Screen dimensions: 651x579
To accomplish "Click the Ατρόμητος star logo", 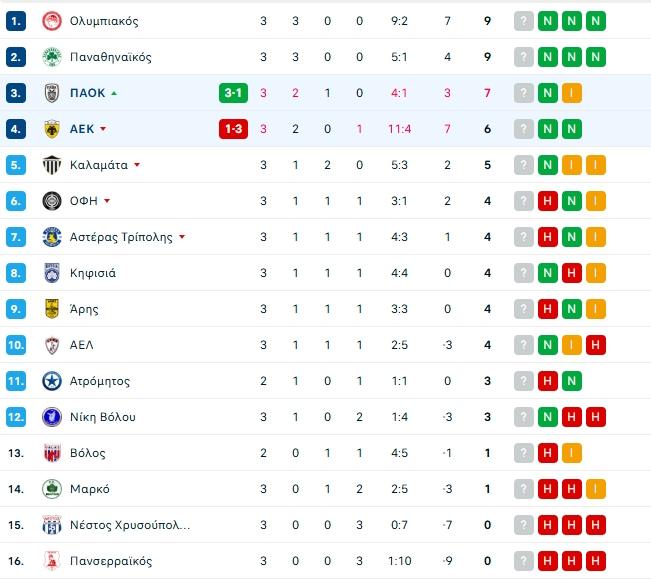I will tap(52, 381).
